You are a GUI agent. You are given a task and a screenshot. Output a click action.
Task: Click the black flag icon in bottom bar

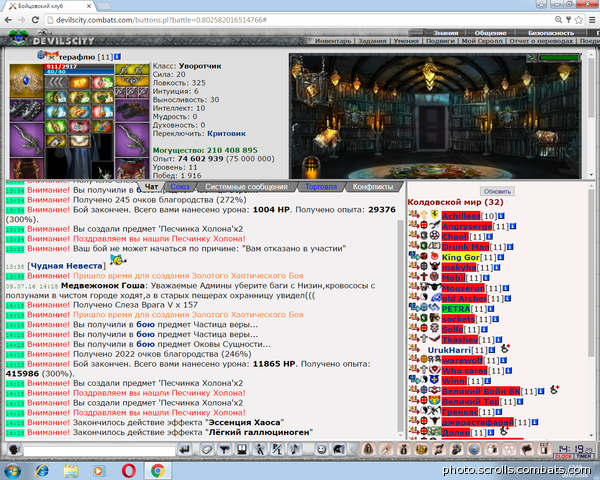pos(527,449)
